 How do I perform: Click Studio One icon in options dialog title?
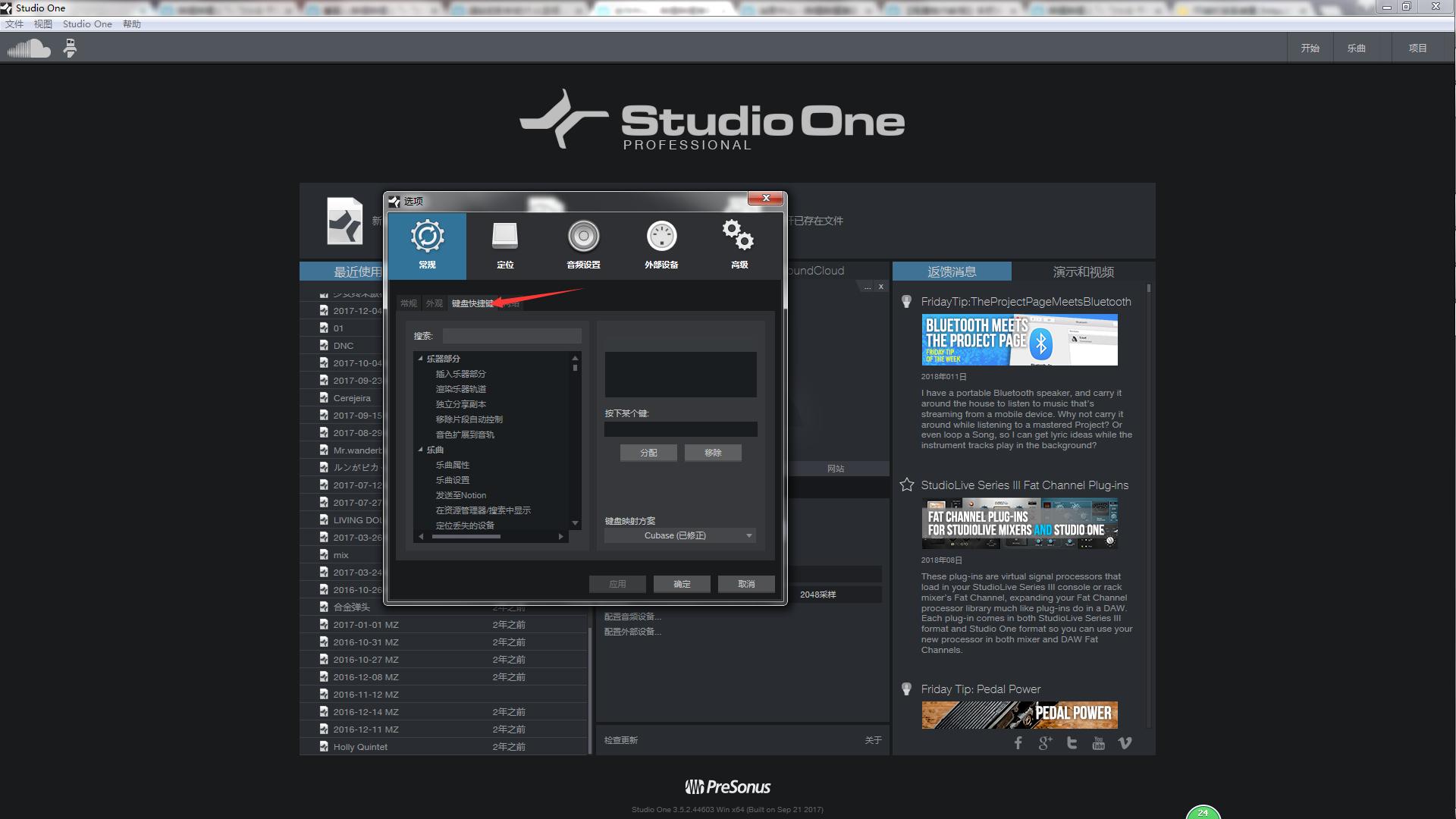pos(394,201)
